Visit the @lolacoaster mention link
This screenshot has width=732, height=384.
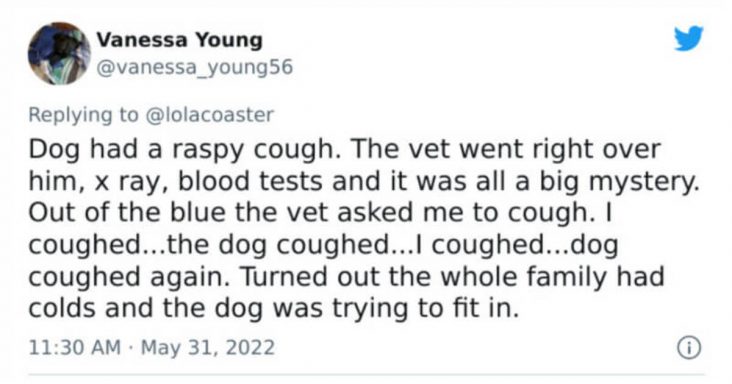[x=210, y=115]
